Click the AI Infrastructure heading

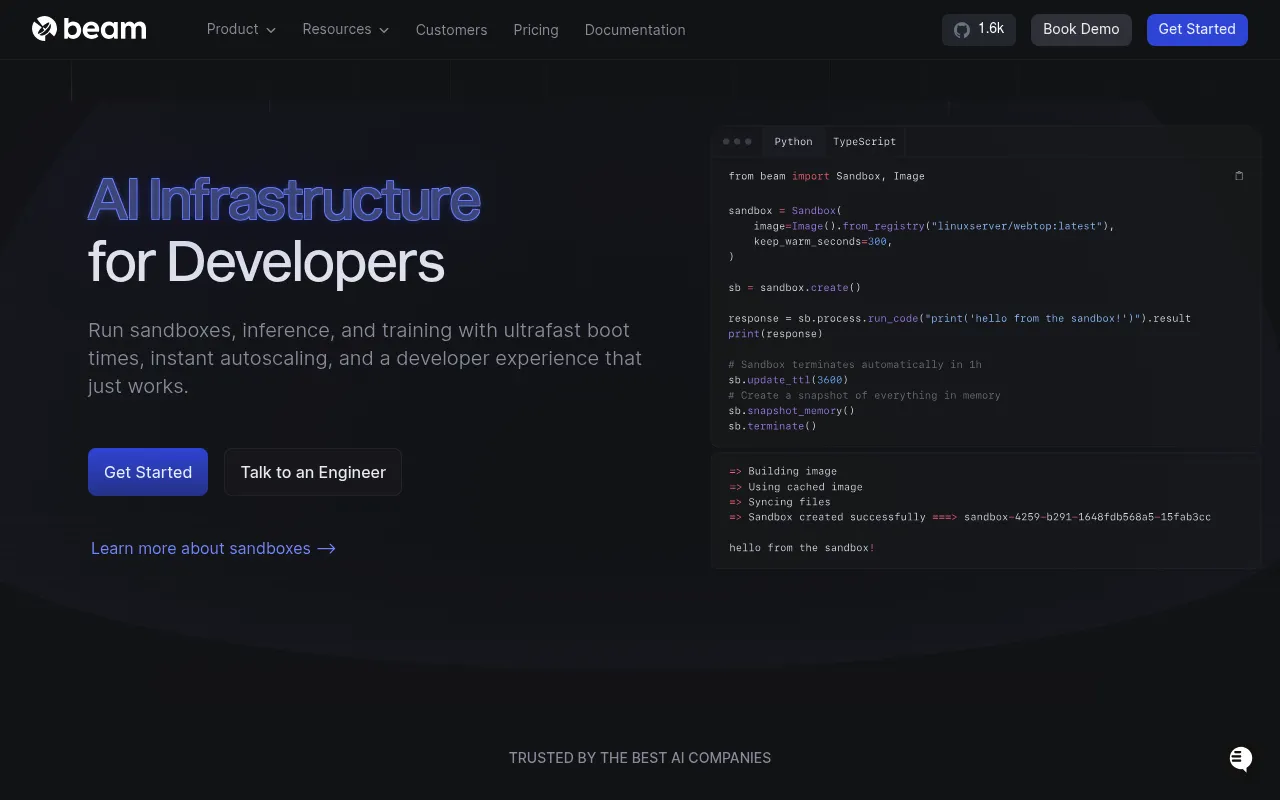tap(284, 200)
